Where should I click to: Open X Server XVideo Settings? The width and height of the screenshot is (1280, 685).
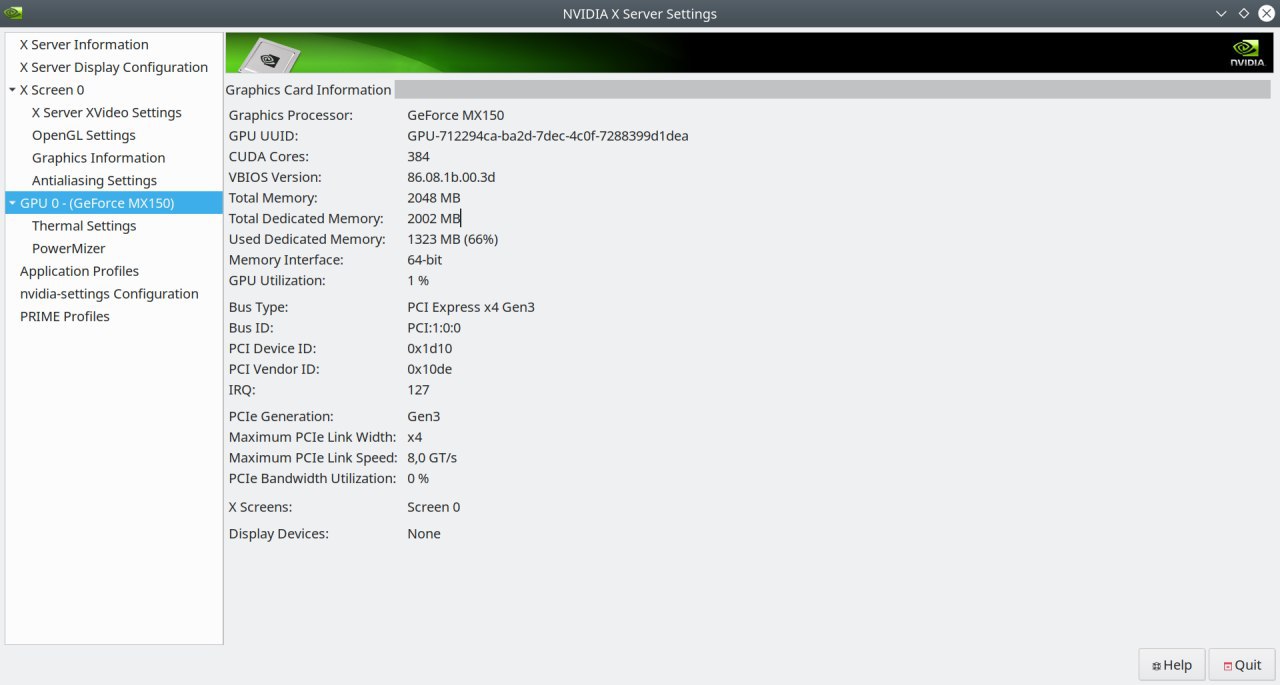tap(107, 113)
